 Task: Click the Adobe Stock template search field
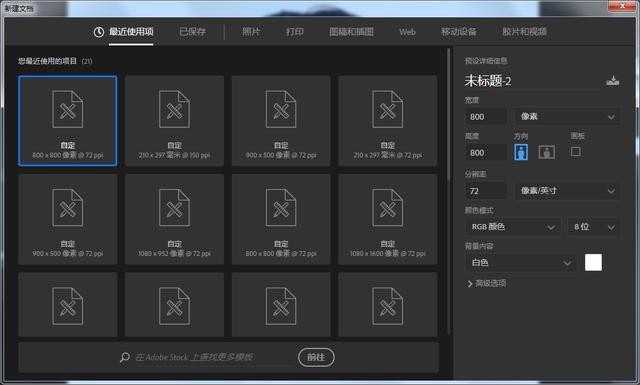click(212, 357)
